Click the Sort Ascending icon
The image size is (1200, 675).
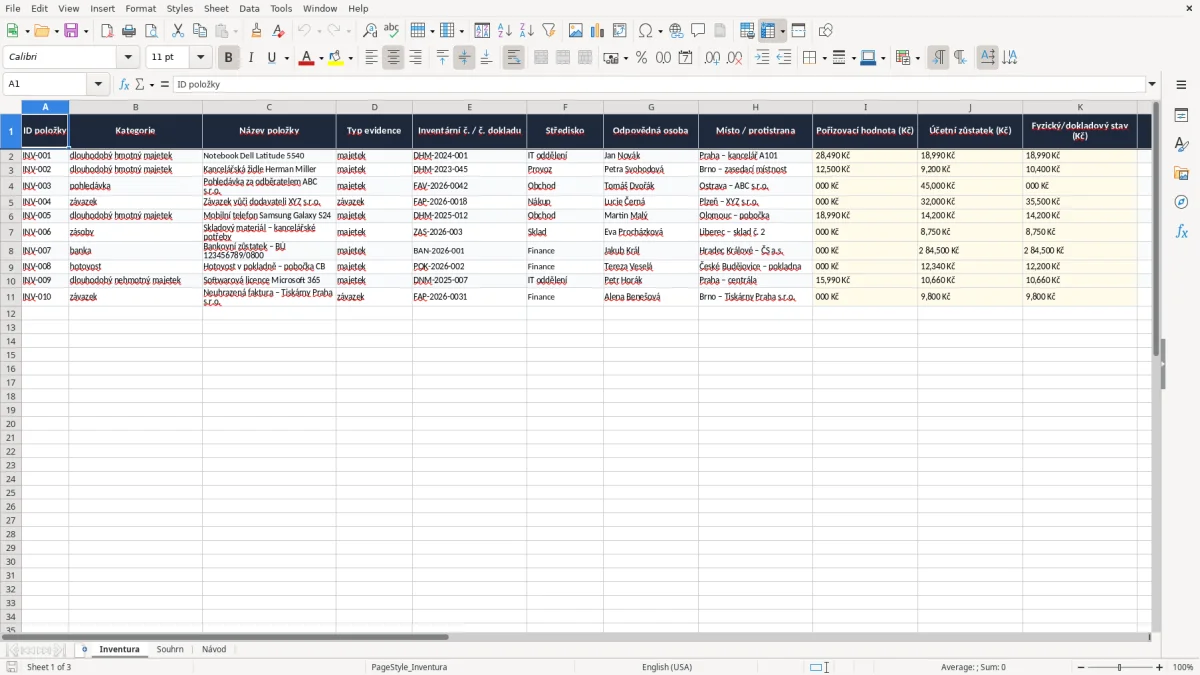click(x=505, y=31)
